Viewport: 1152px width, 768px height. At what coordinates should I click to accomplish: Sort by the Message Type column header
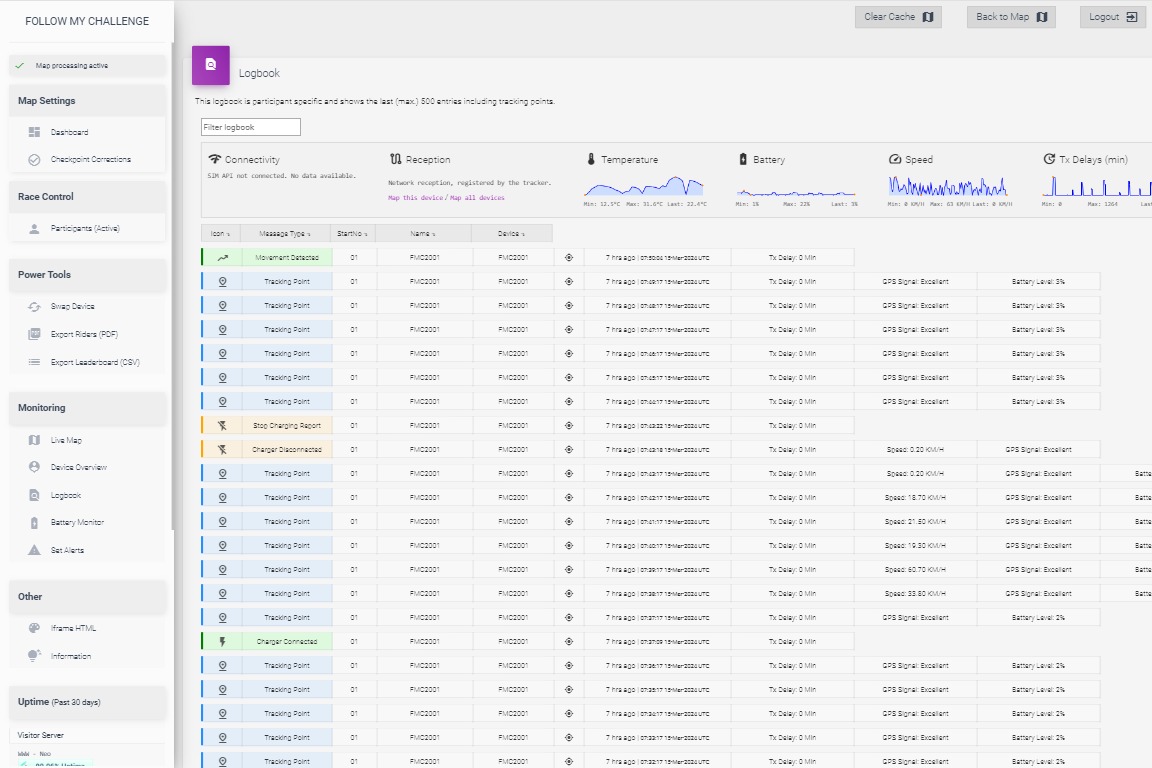click(x=285, y=234)
